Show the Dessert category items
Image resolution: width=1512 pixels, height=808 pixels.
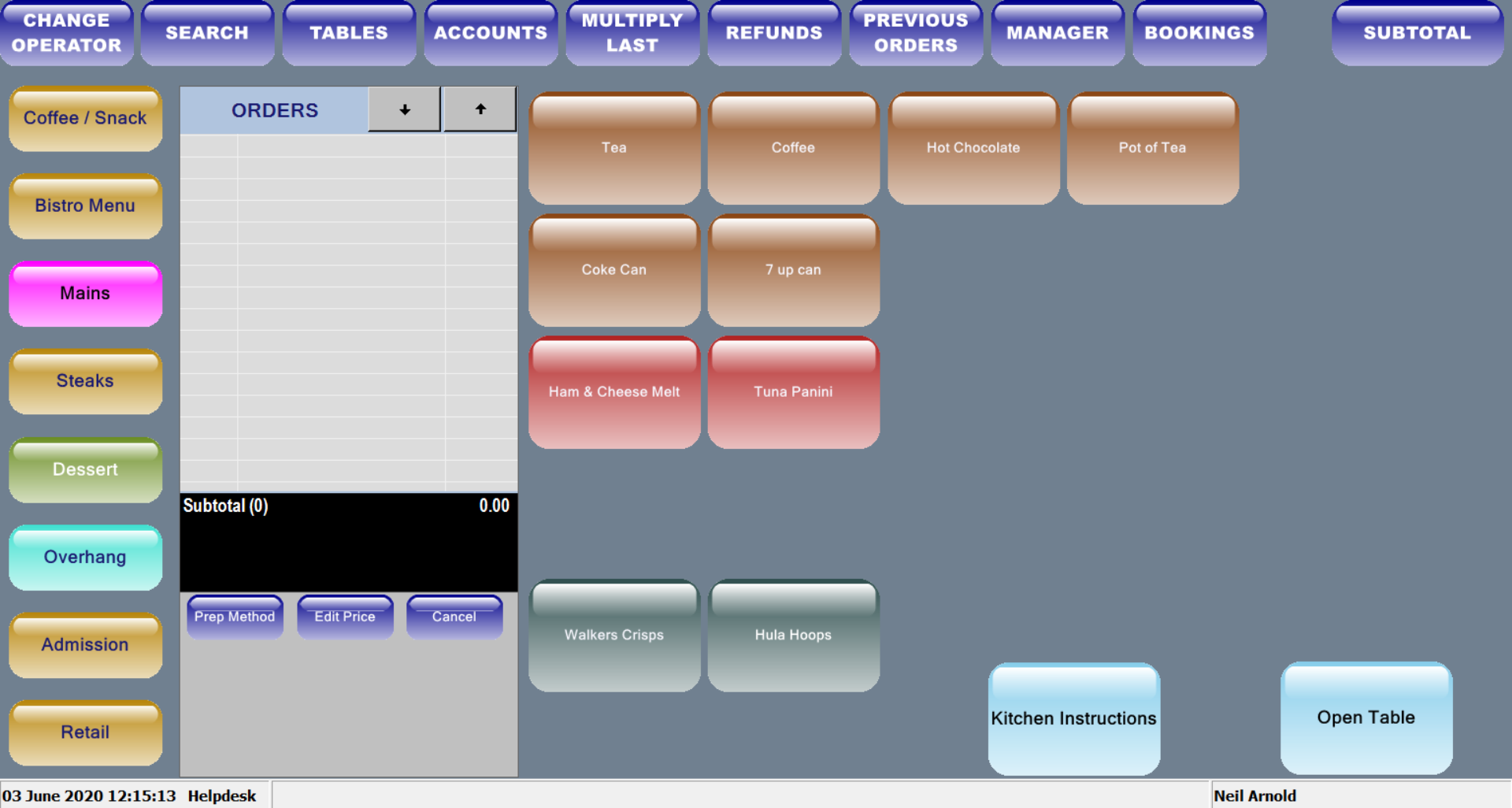[x=85, y=470]
